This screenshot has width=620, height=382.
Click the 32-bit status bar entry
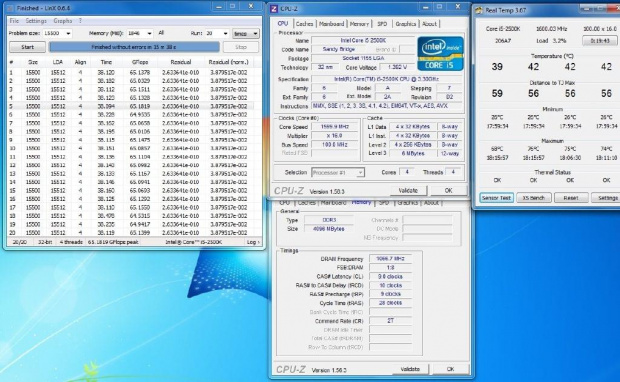tap(45, 242)
